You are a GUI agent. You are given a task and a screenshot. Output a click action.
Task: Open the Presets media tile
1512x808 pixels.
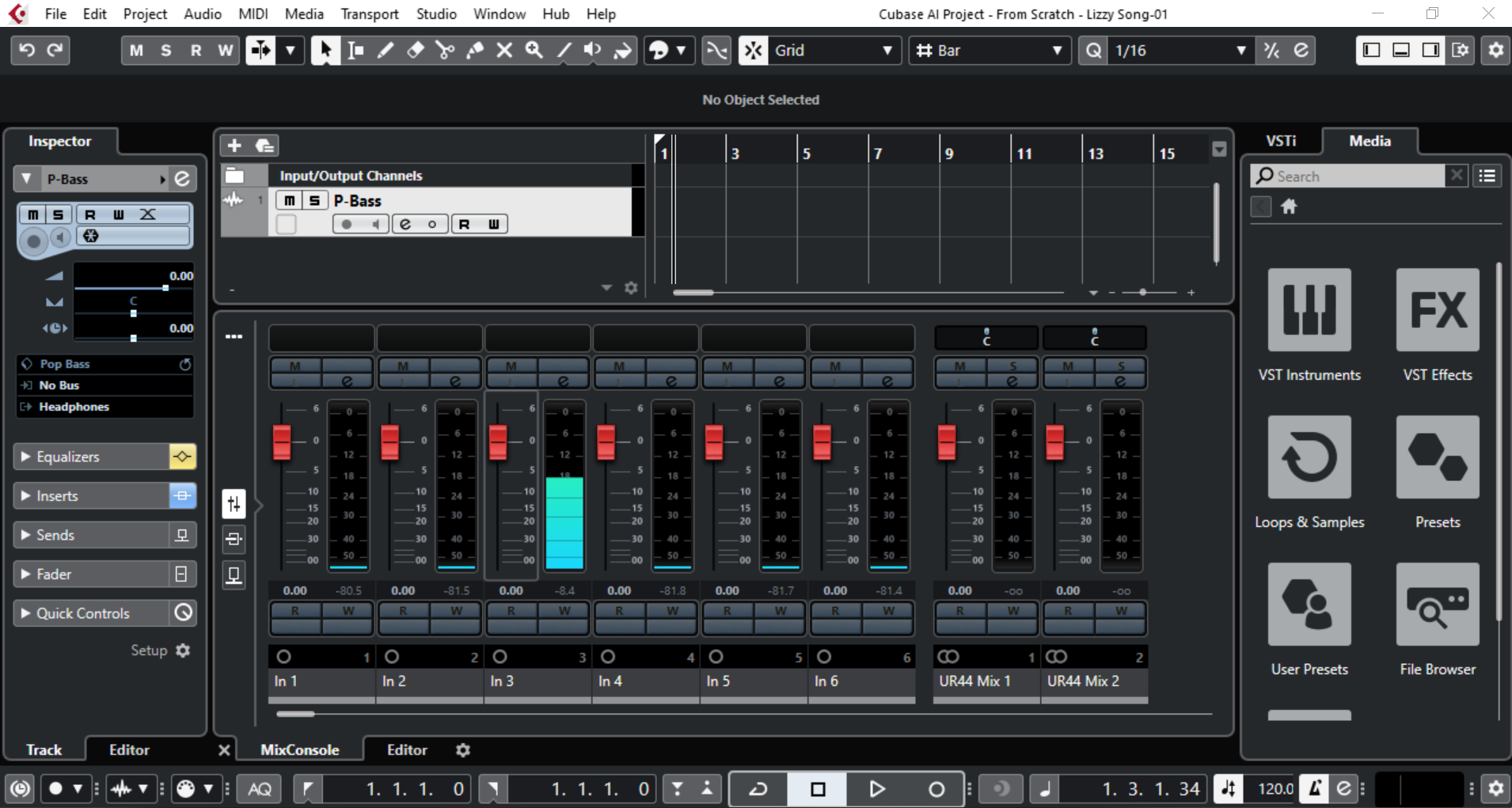1438,457
